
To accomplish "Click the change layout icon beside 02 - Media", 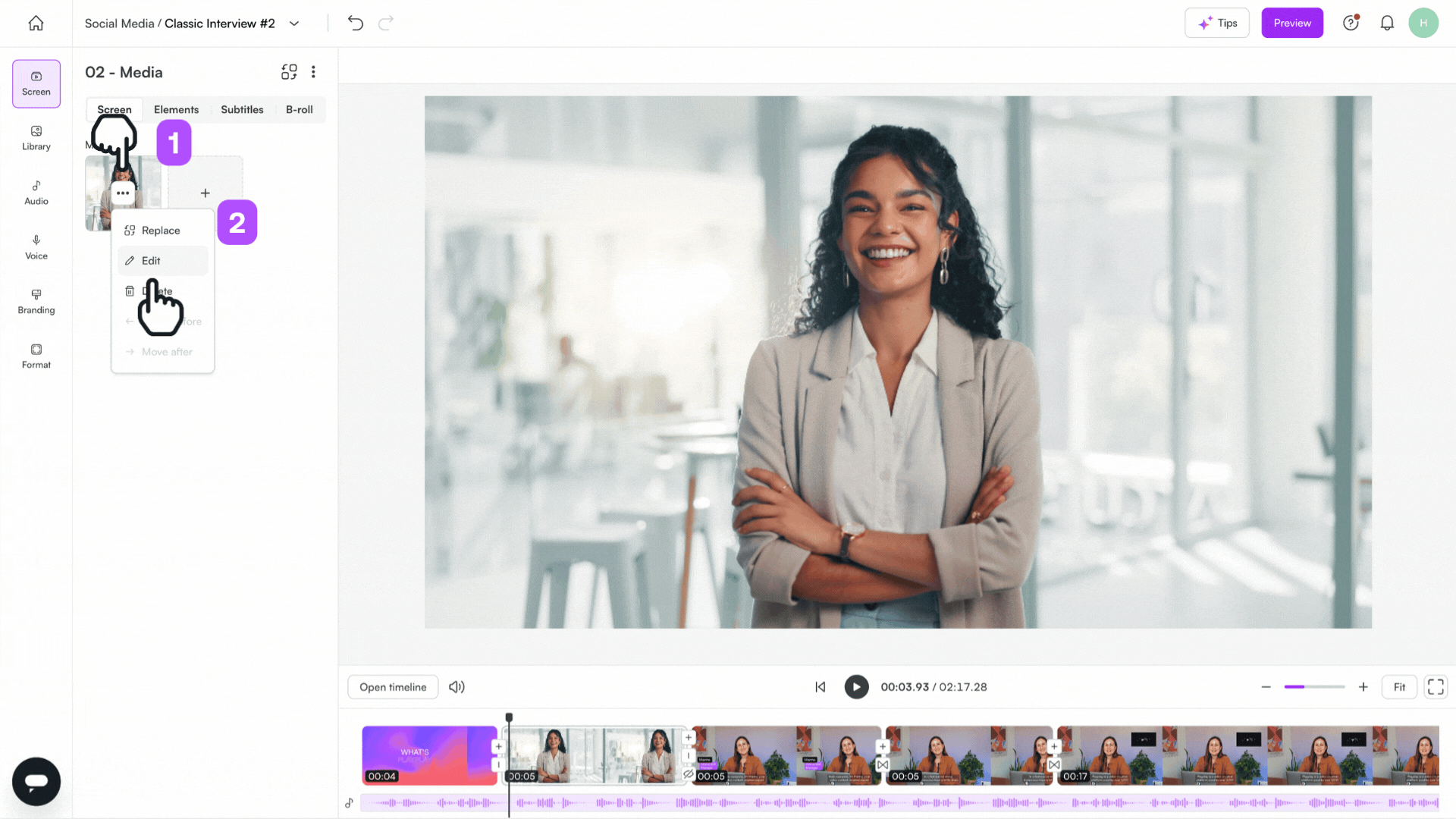I will (289, 72).
